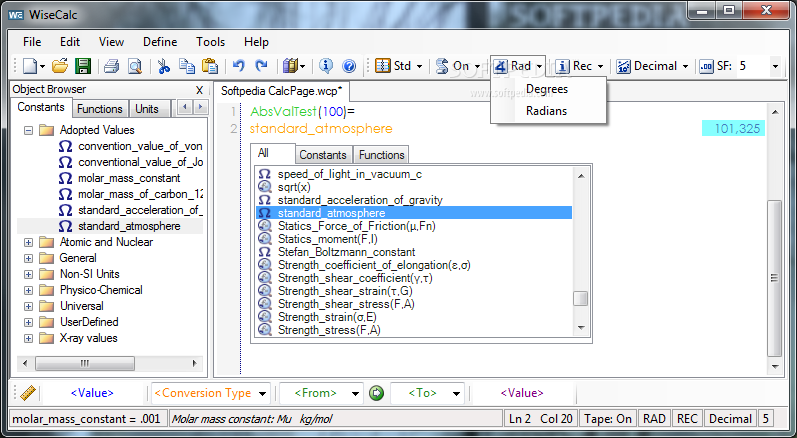Switch to Units tab in Object Browser
Image resolution: width=797 pixels, height=438 pixels.
click(147, 109)
